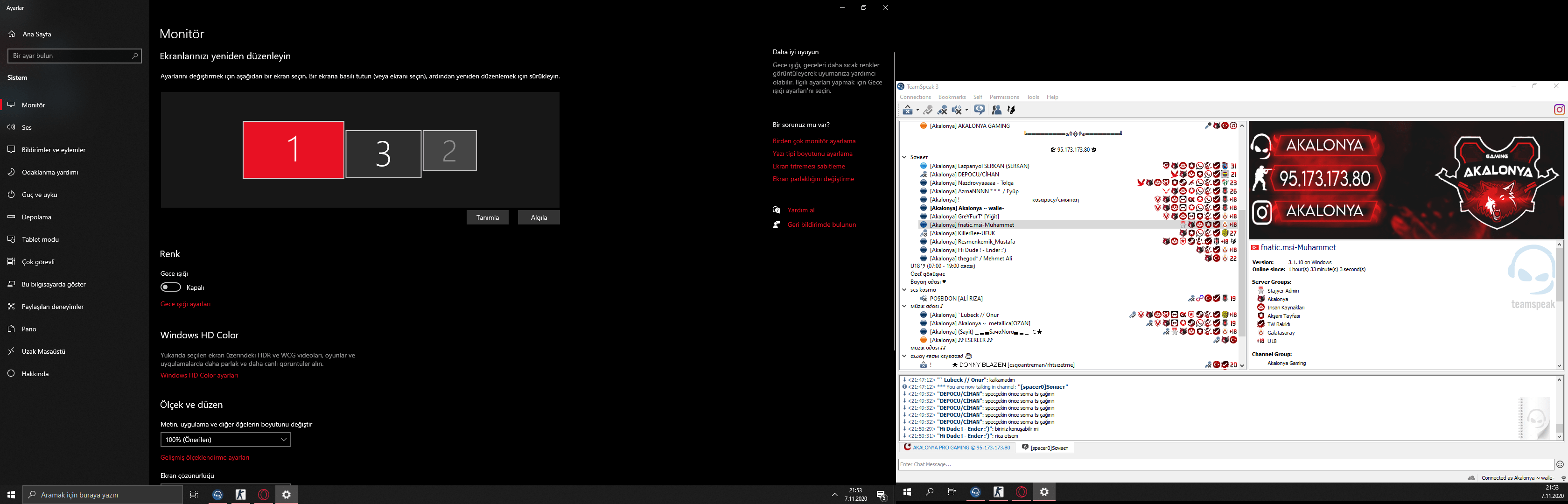
Task: Open the Tools menu in TeamSpeak
Action: coord(1033,97)
